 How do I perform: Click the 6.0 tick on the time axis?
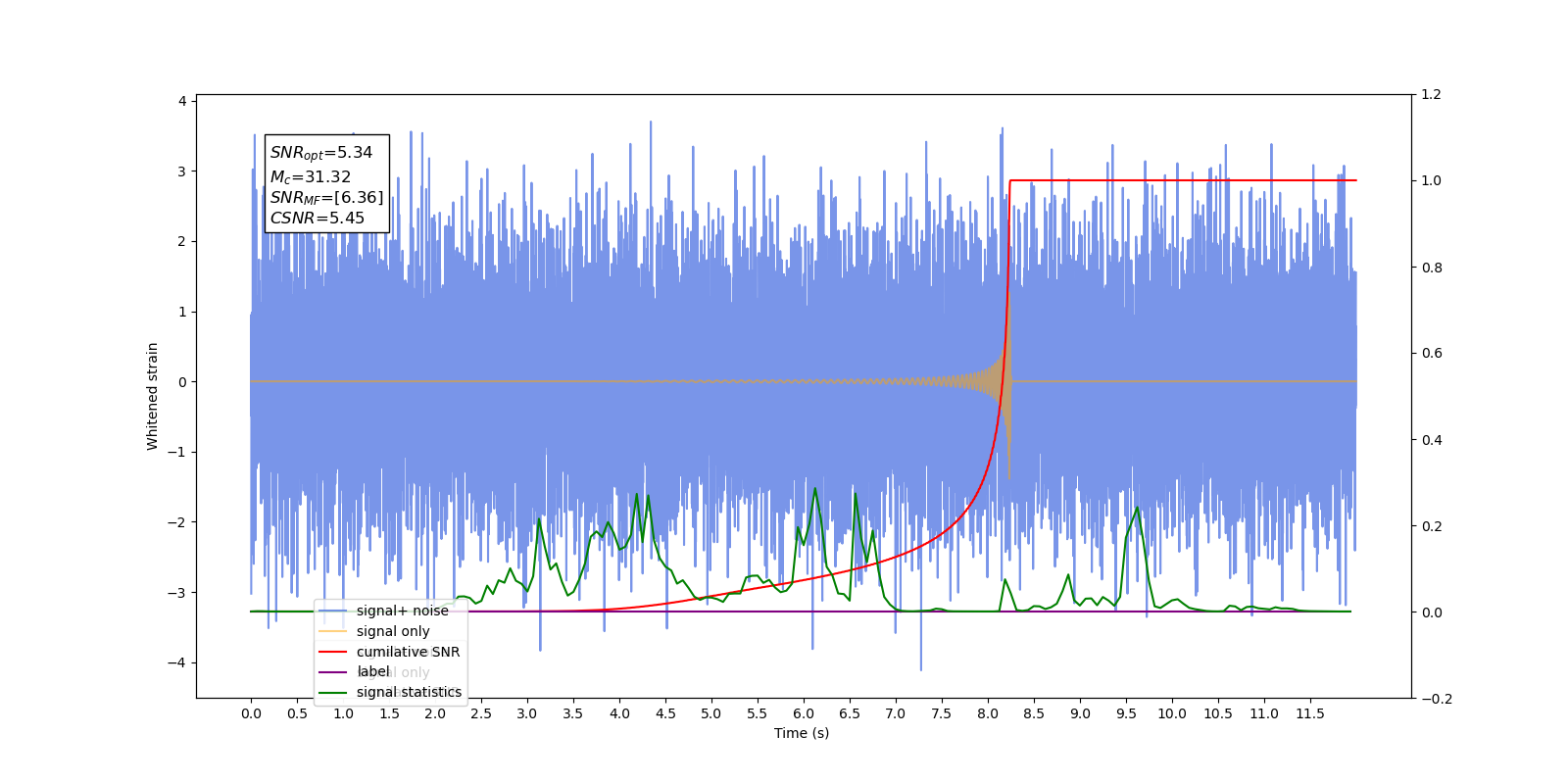(x=804, y=713)
